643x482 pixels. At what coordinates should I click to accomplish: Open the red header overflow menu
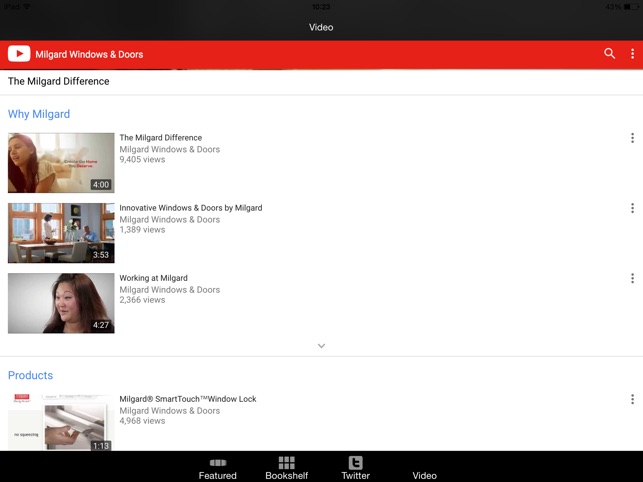coord(632,54)
